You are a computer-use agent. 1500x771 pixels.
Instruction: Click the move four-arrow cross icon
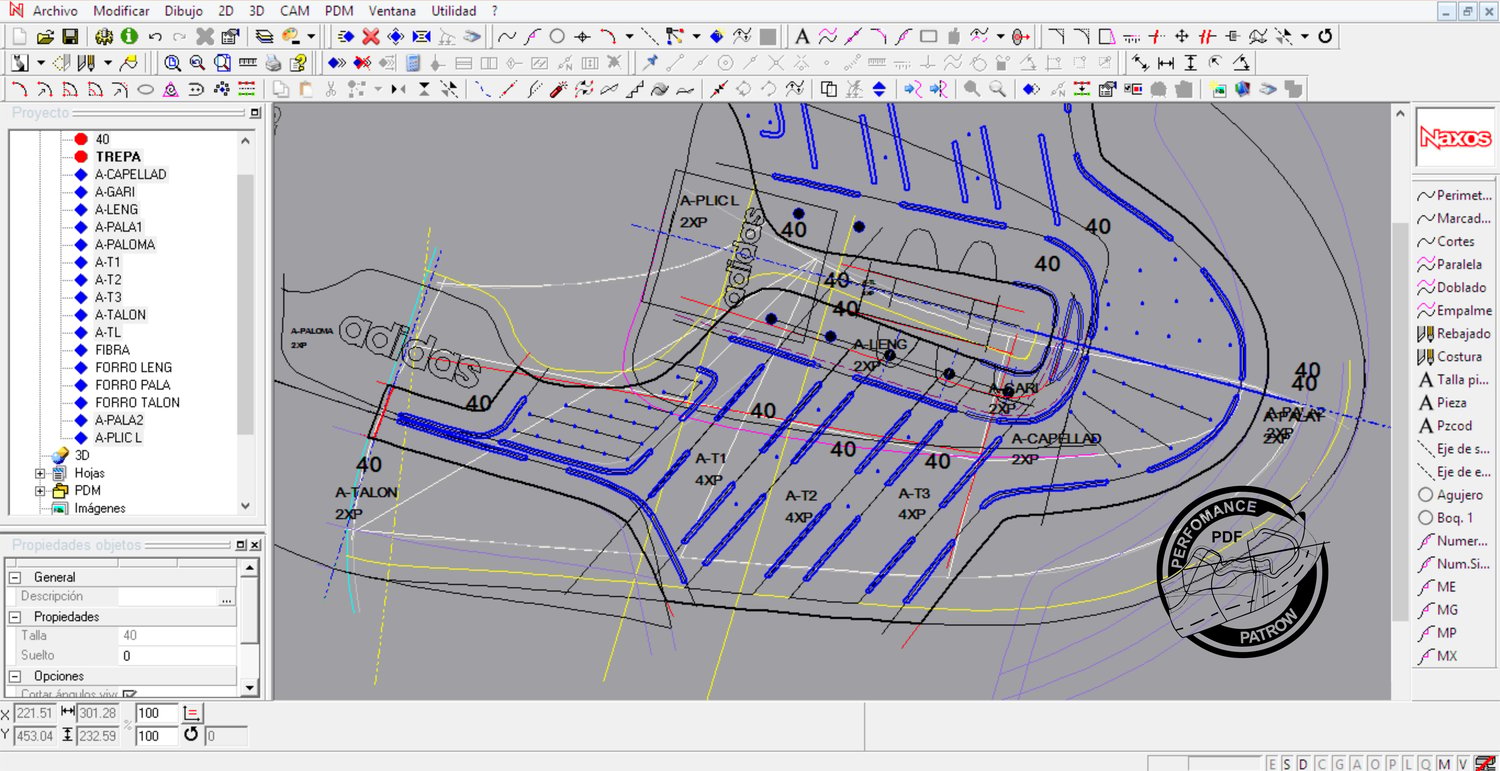[x=1181, y=37]
